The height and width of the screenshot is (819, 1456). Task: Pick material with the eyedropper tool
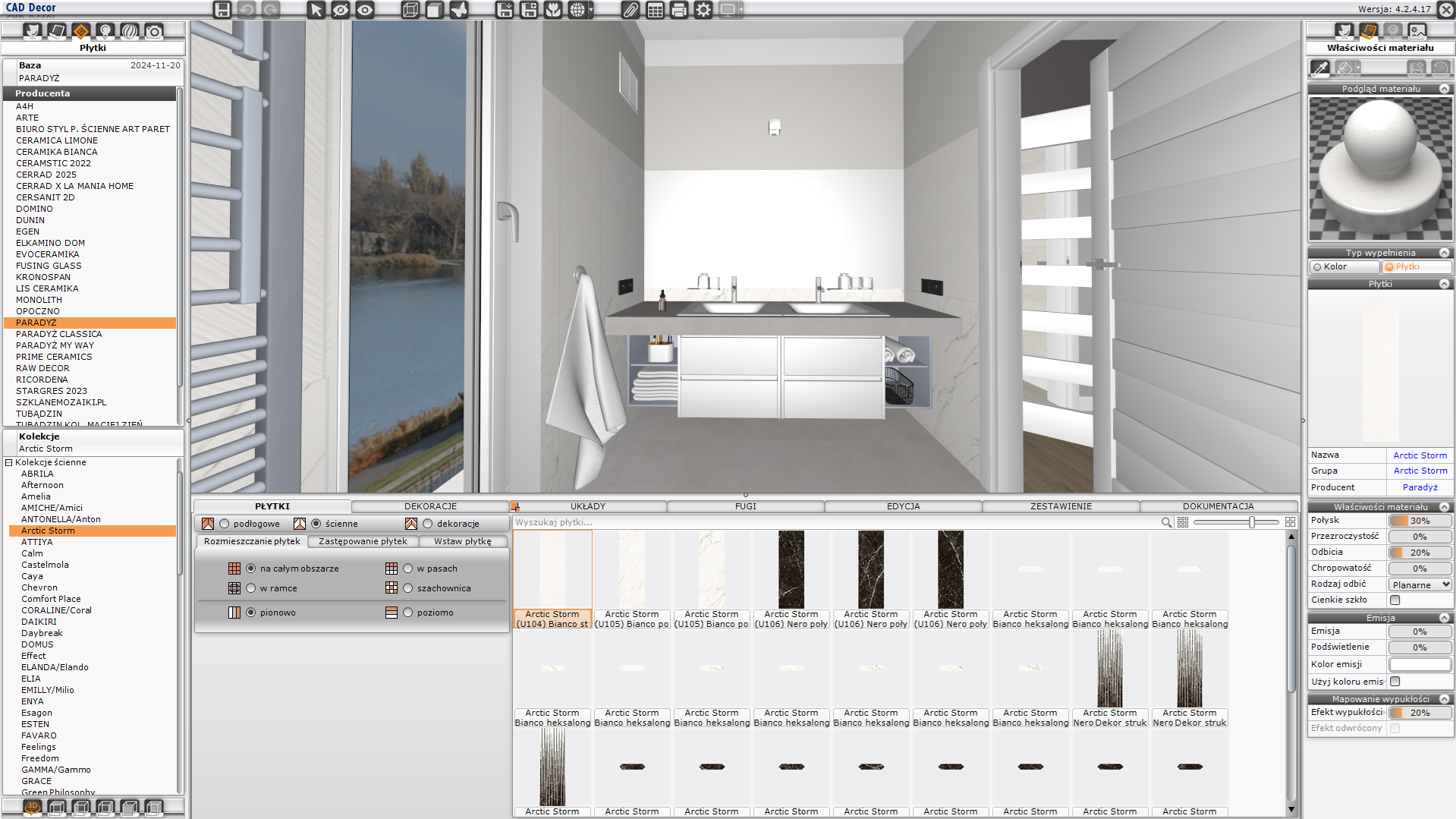click(1320, 68)
